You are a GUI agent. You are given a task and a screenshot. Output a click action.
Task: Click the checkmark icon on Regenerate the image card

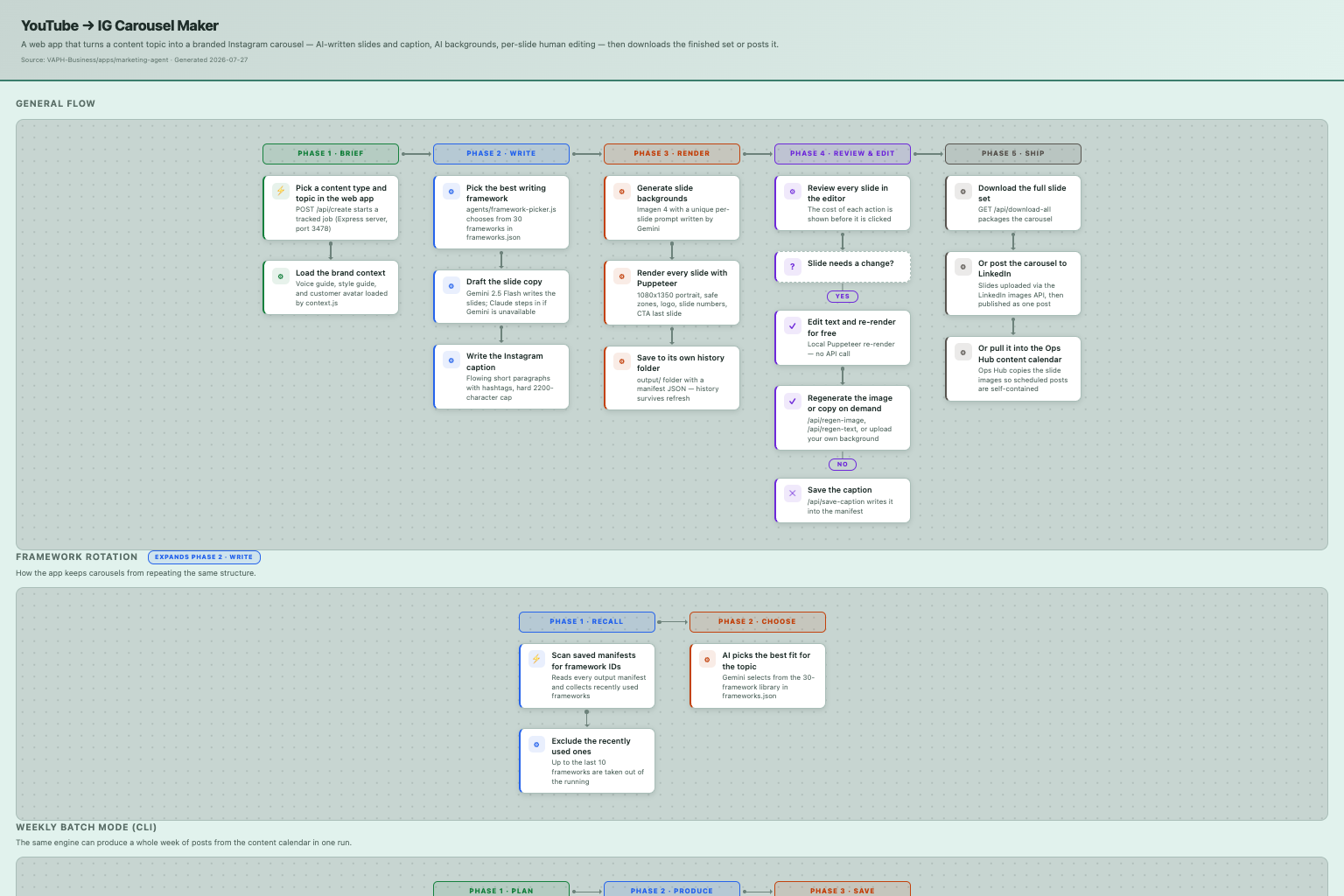click(x=793, y=402)
